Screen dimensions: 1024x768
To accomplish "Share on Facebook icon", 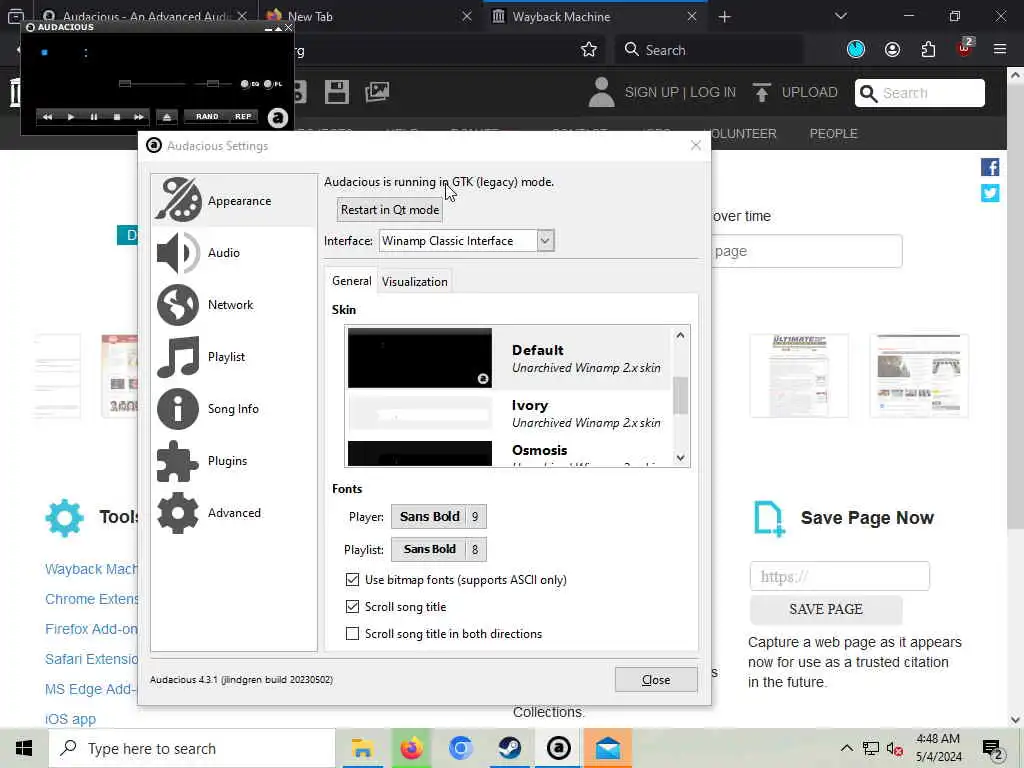I will [990, 167].
